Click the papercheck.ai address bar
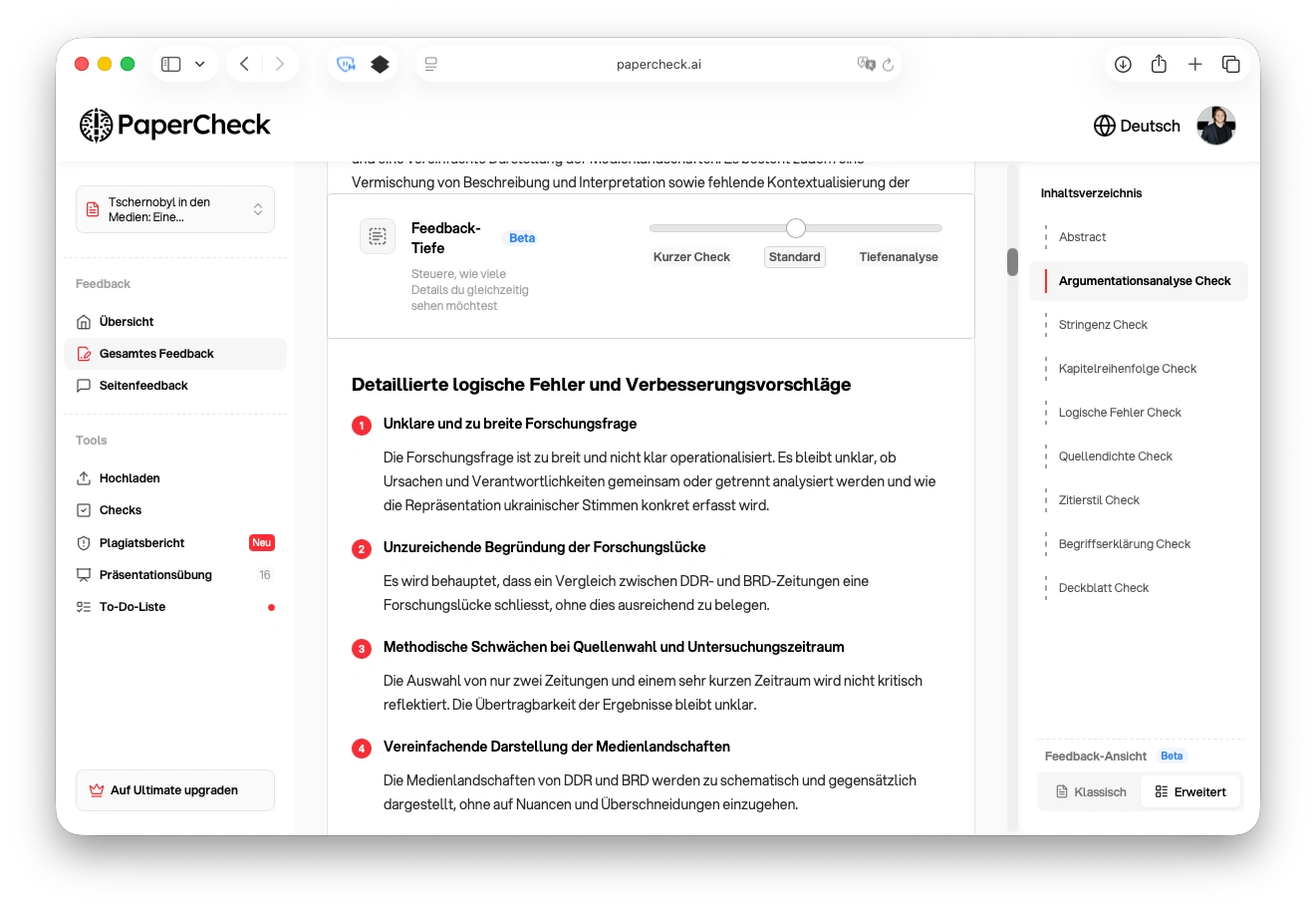Screen dimensions: 1316x909 coord(658,63)
